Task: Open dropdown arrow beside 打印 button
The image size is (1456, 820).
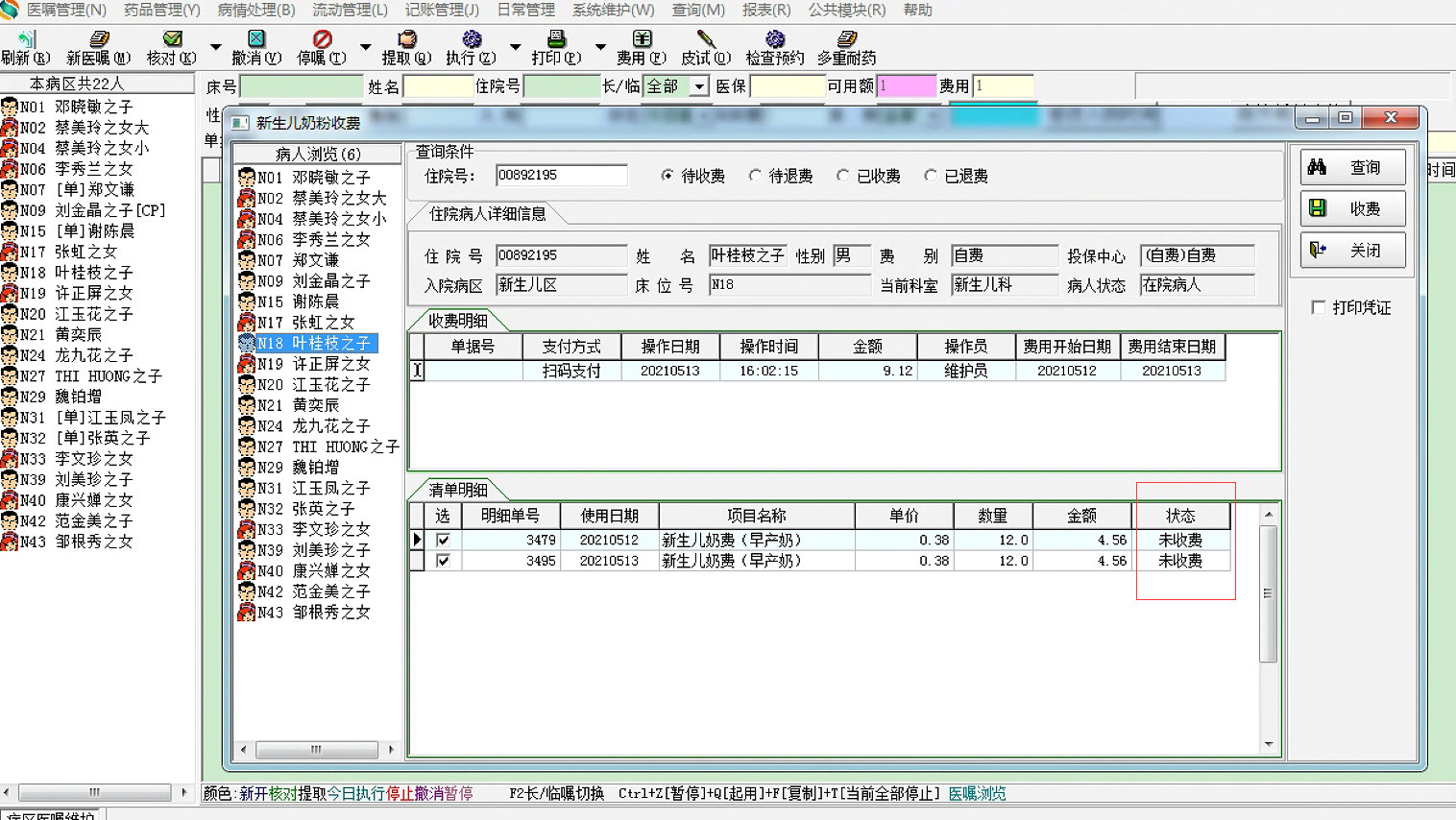Action: pyautogui.click(x=600, y=46)
